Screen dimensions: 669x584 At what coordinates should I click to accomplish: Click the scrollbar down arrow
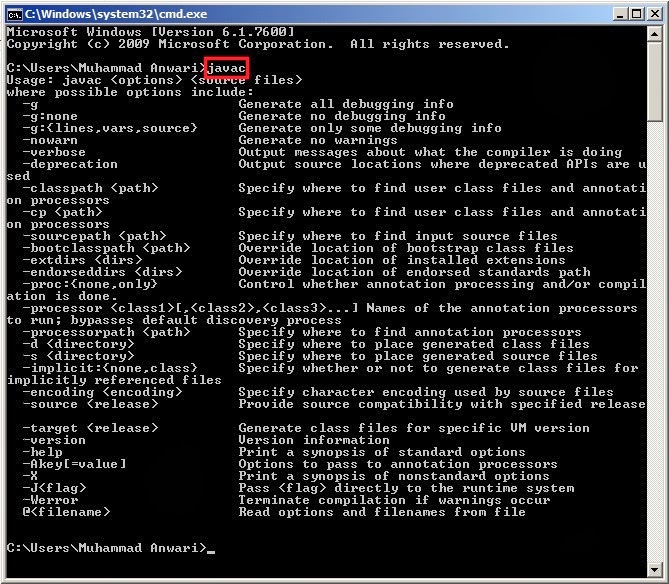(654, 569)
